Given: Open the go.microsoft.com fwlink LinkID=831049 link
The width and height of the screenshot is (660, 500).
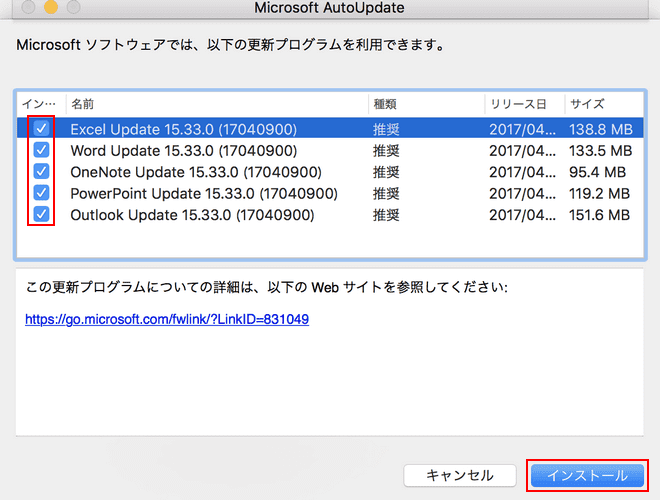Looking at the screenshot, I should pos(167,319).
